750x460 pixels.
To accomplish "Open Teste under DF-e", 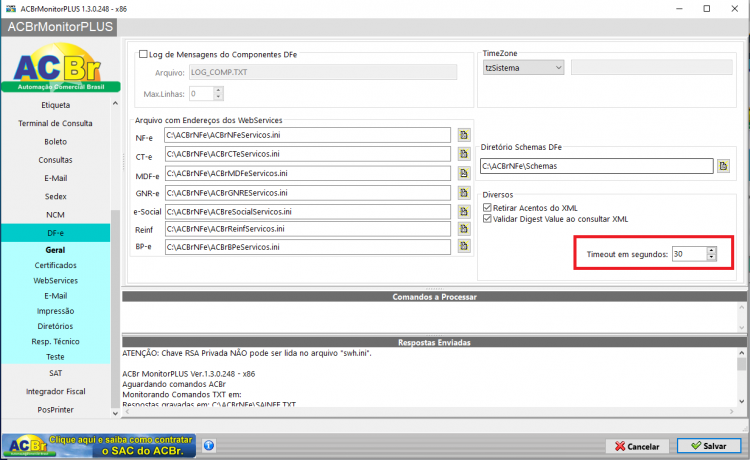I will click(x=55, y=357).
